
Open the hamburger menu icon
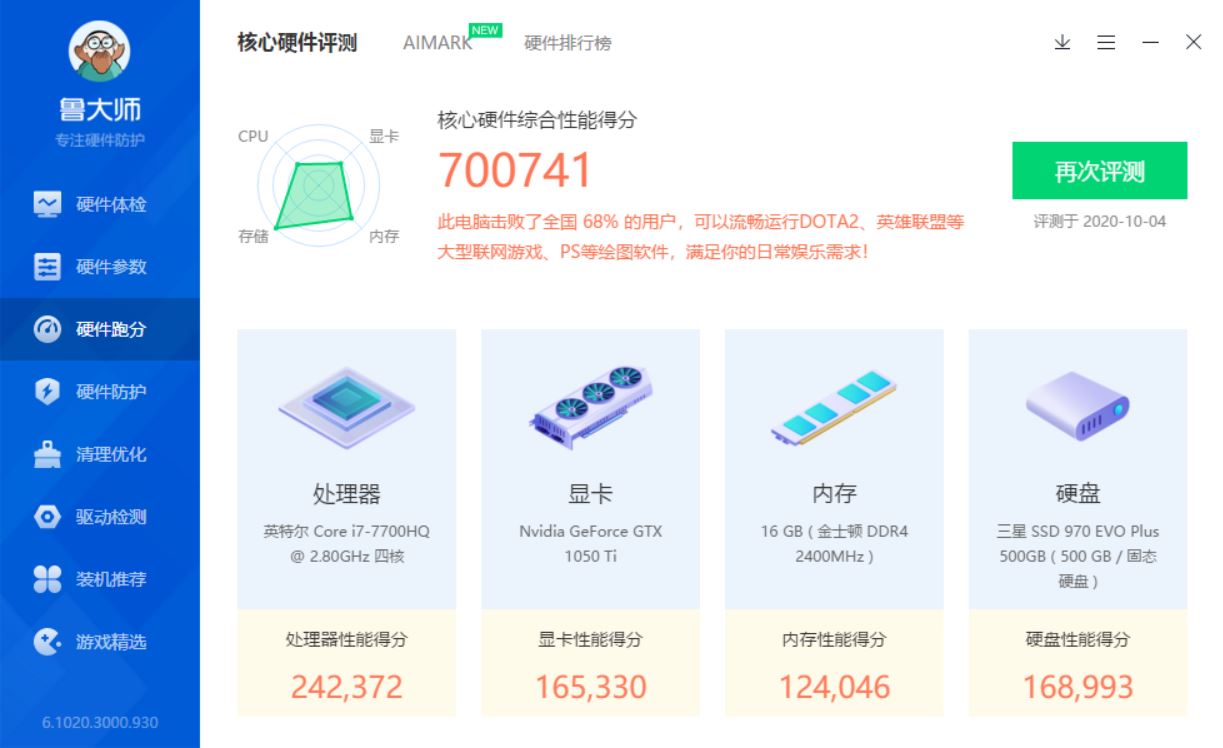tap(1105, 43)
